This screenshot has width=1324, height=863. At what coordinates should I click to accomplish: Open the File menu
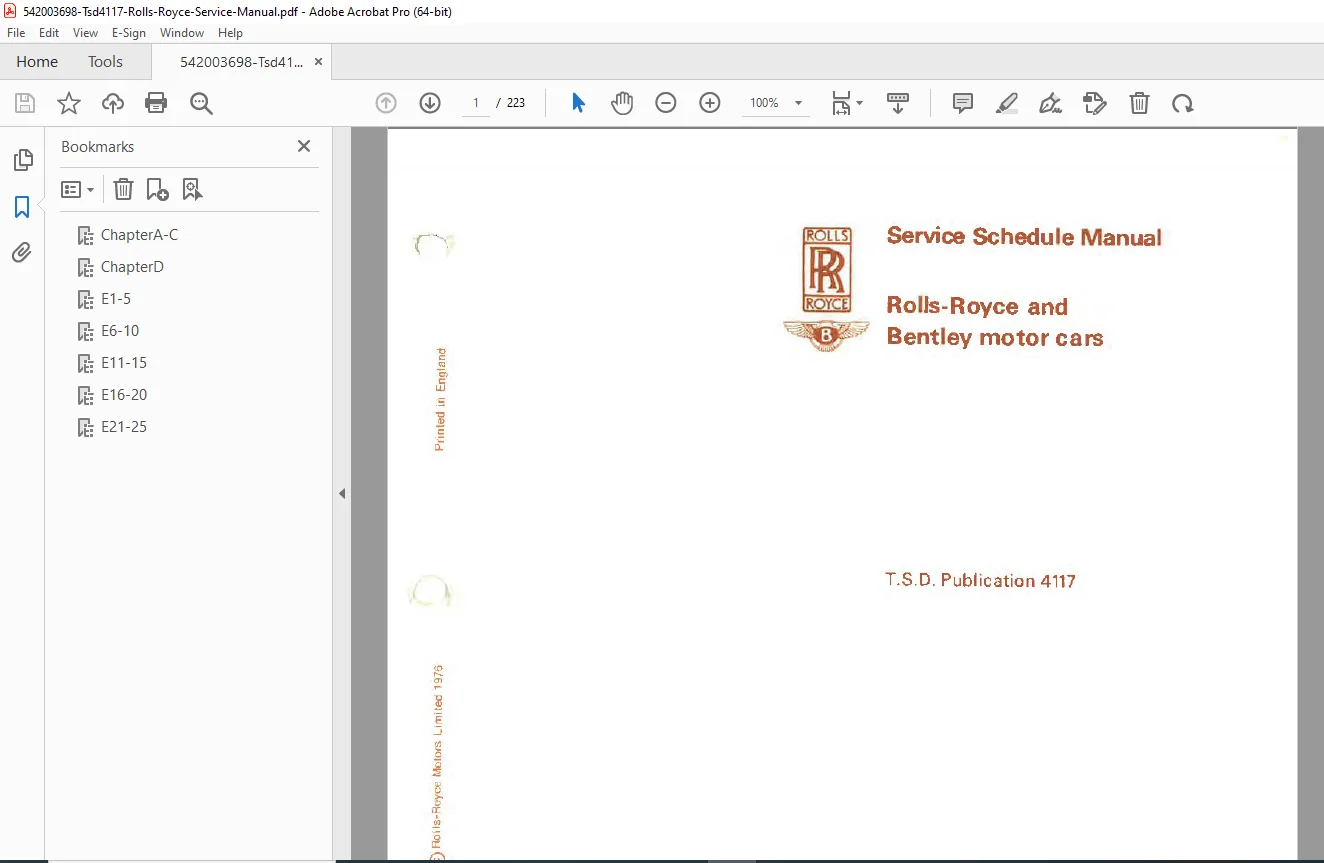(x=16, y=33)
